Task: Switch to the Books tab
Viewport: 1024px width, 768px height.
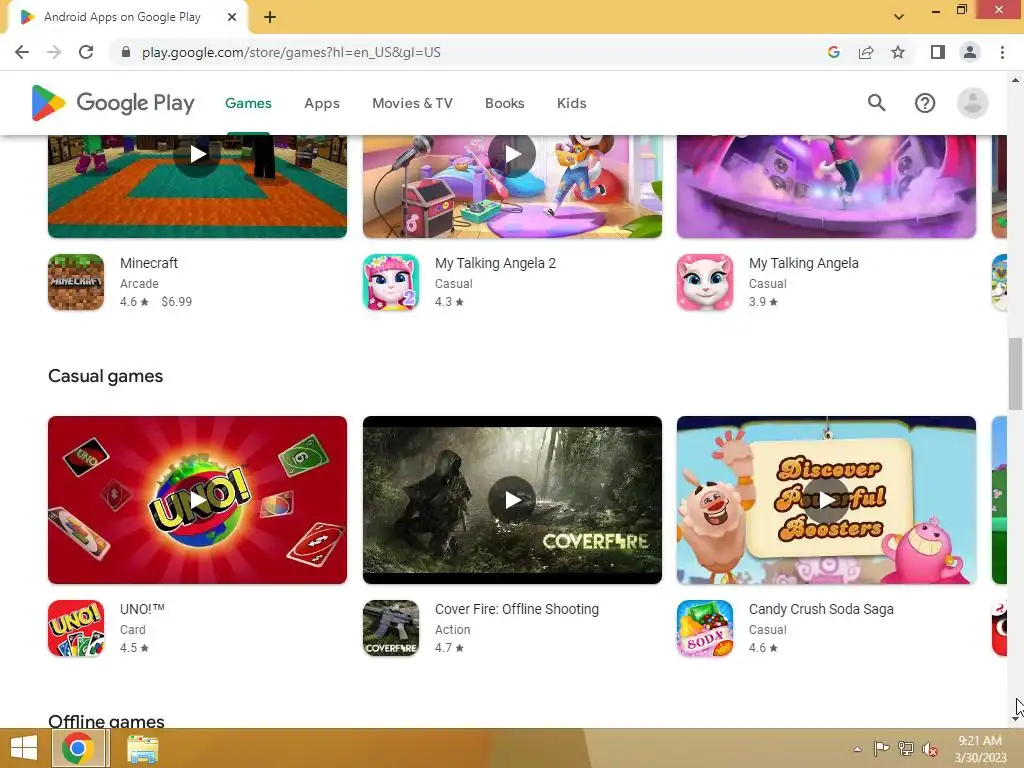Action: [504, 103]
